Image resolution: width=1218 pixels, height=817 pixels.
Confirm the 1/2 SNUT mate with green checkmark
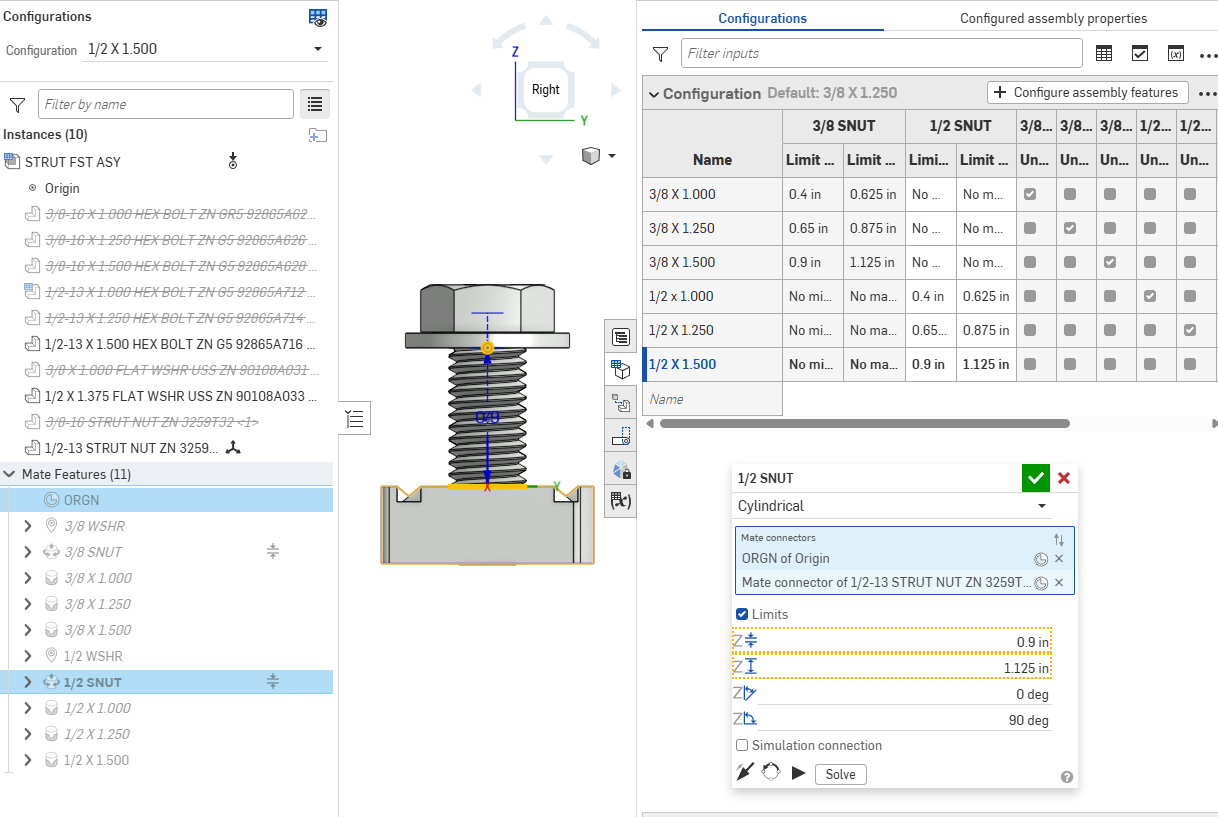click(1035, 478)
